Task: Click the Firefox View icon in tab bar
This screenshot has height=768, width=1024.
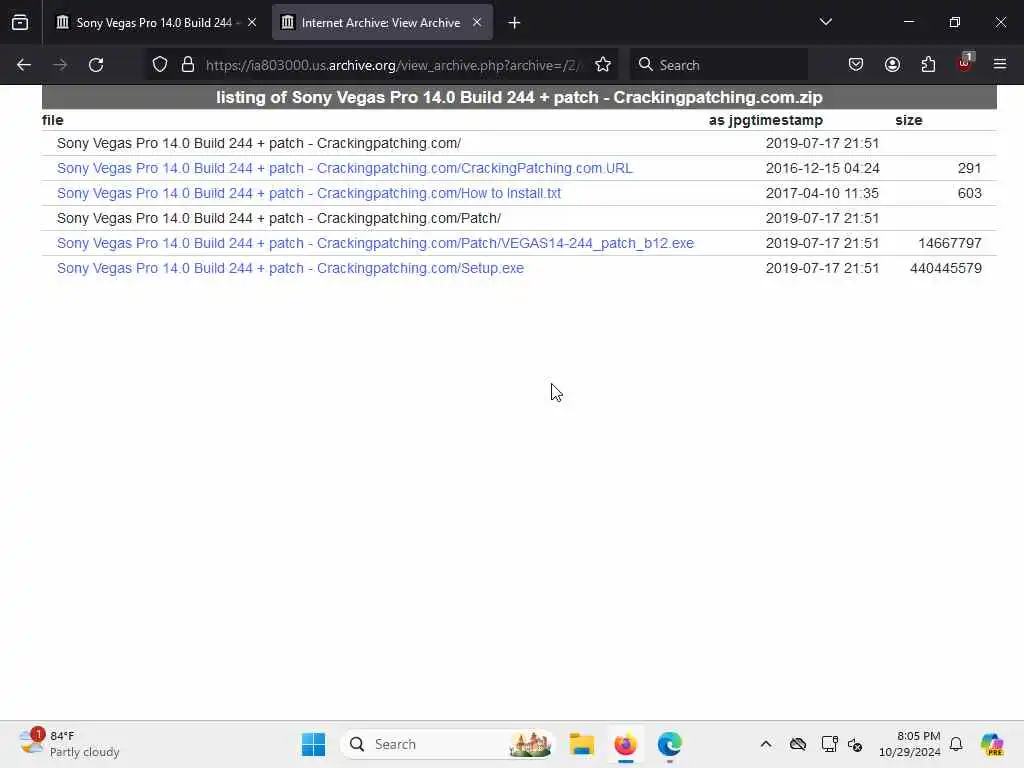Action: (20, 23)
